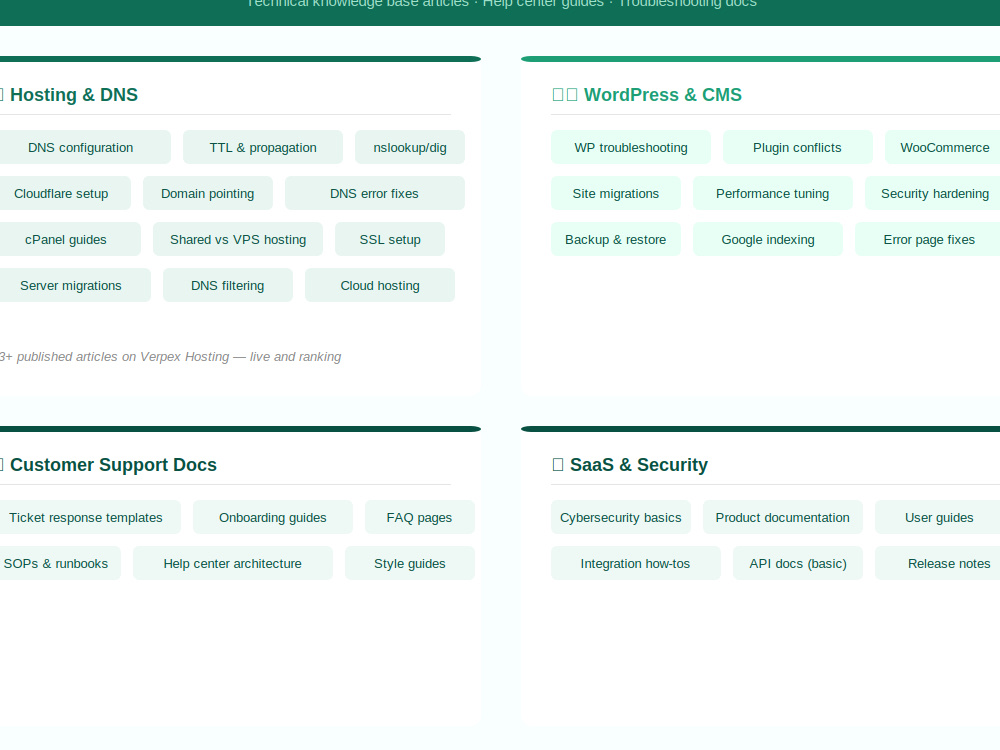Select the User guides tag
The image size is (1000, 750).
point(939,517)
